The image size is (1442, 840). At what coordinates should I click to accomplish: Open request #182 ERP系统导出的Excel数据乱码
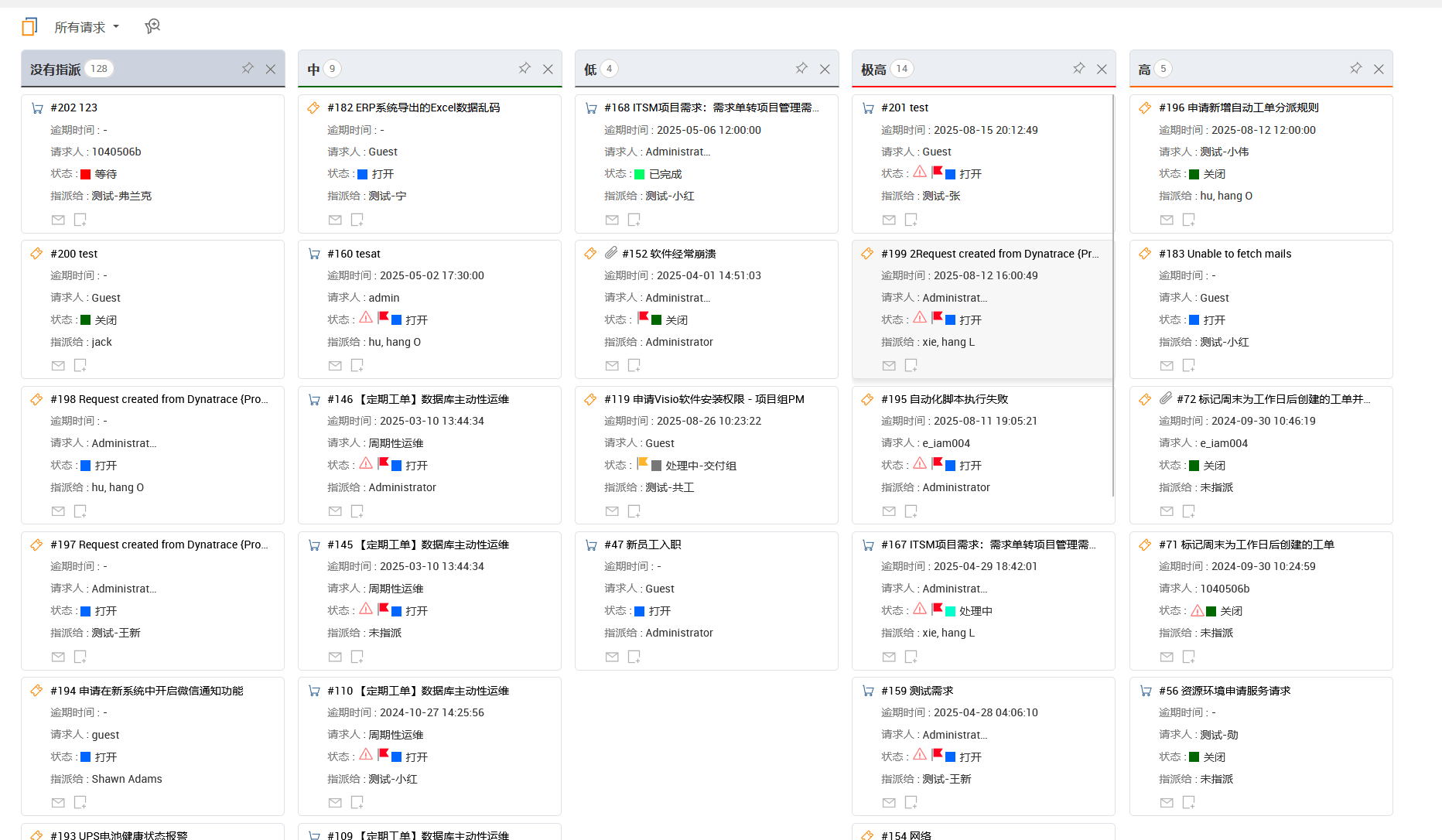[413, 108]
